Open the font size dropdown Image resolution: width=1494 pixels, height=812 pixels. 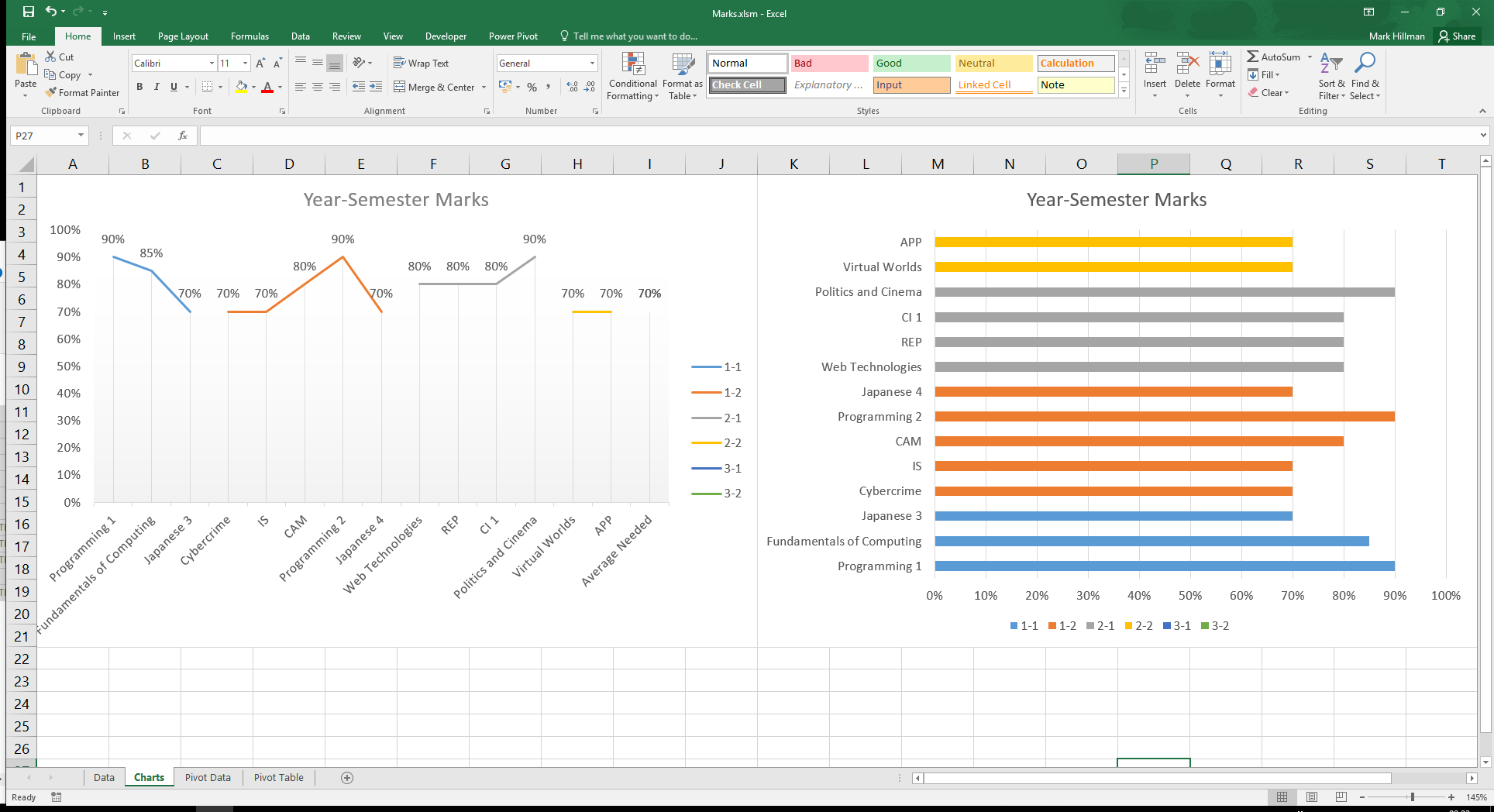tap(245, 63)
